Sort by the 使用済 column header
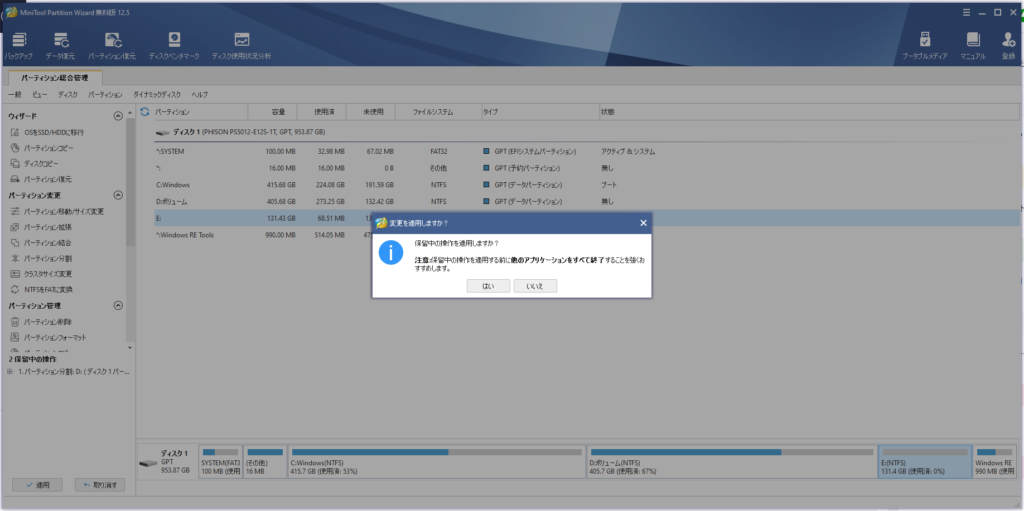 tap(322, 112)
